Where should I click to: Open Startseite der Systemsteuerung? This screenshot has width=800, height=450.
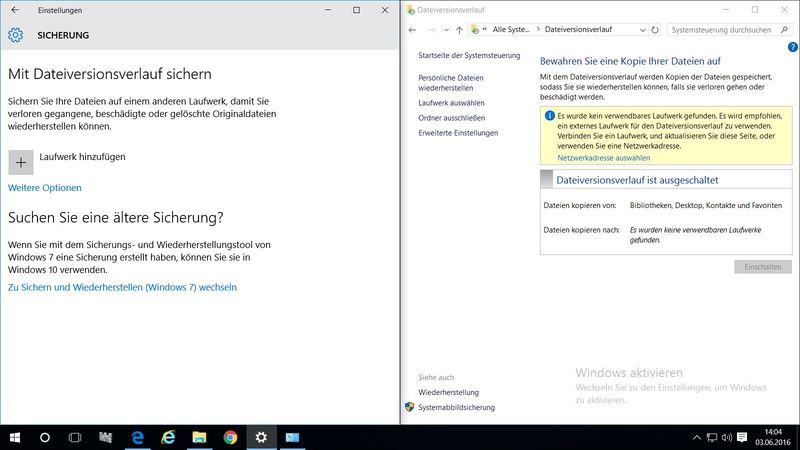coord(469,55)
